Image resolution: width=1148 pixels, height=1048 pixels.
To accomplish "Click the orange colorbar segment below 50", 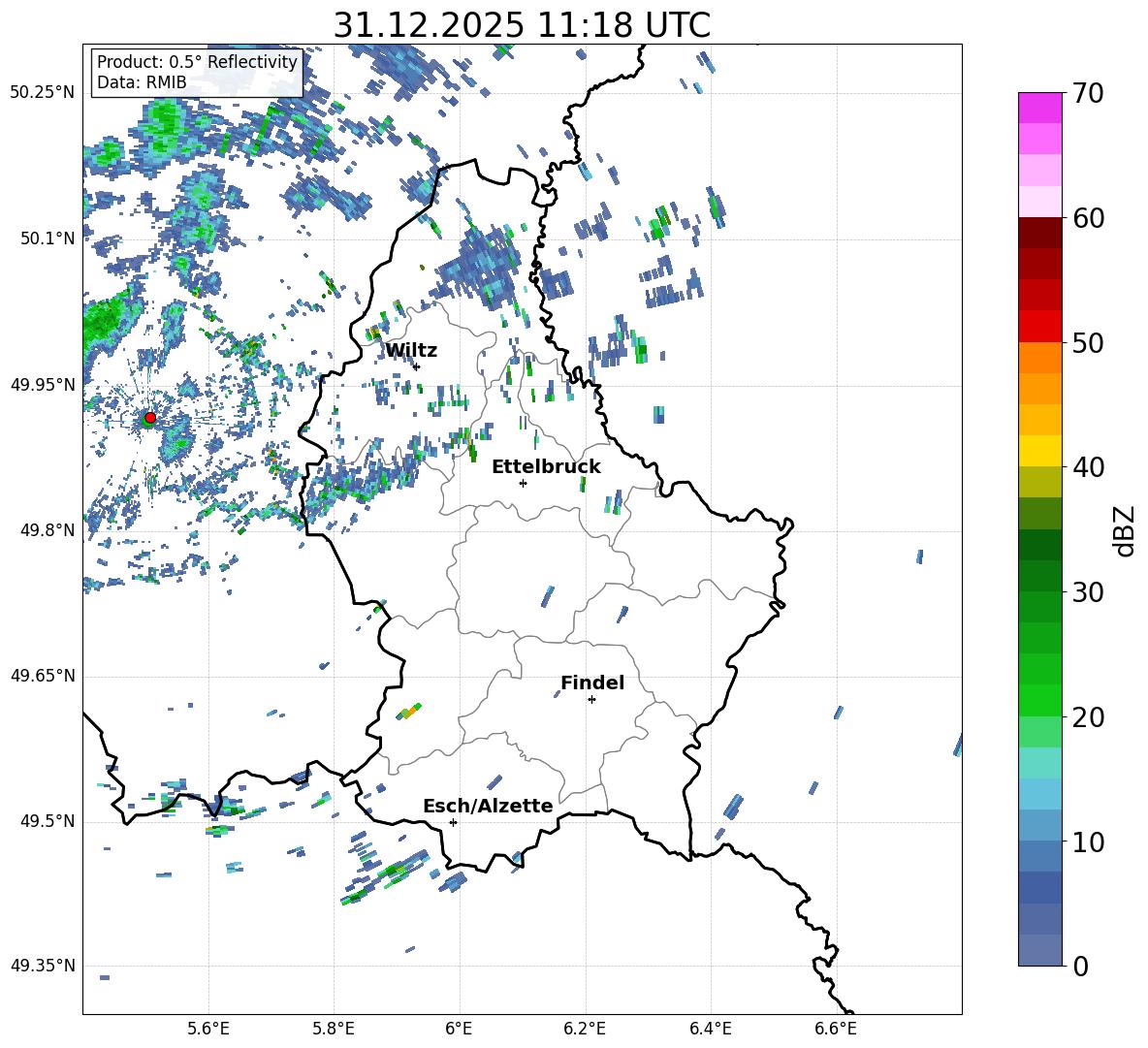I will tap(1039, 357).
